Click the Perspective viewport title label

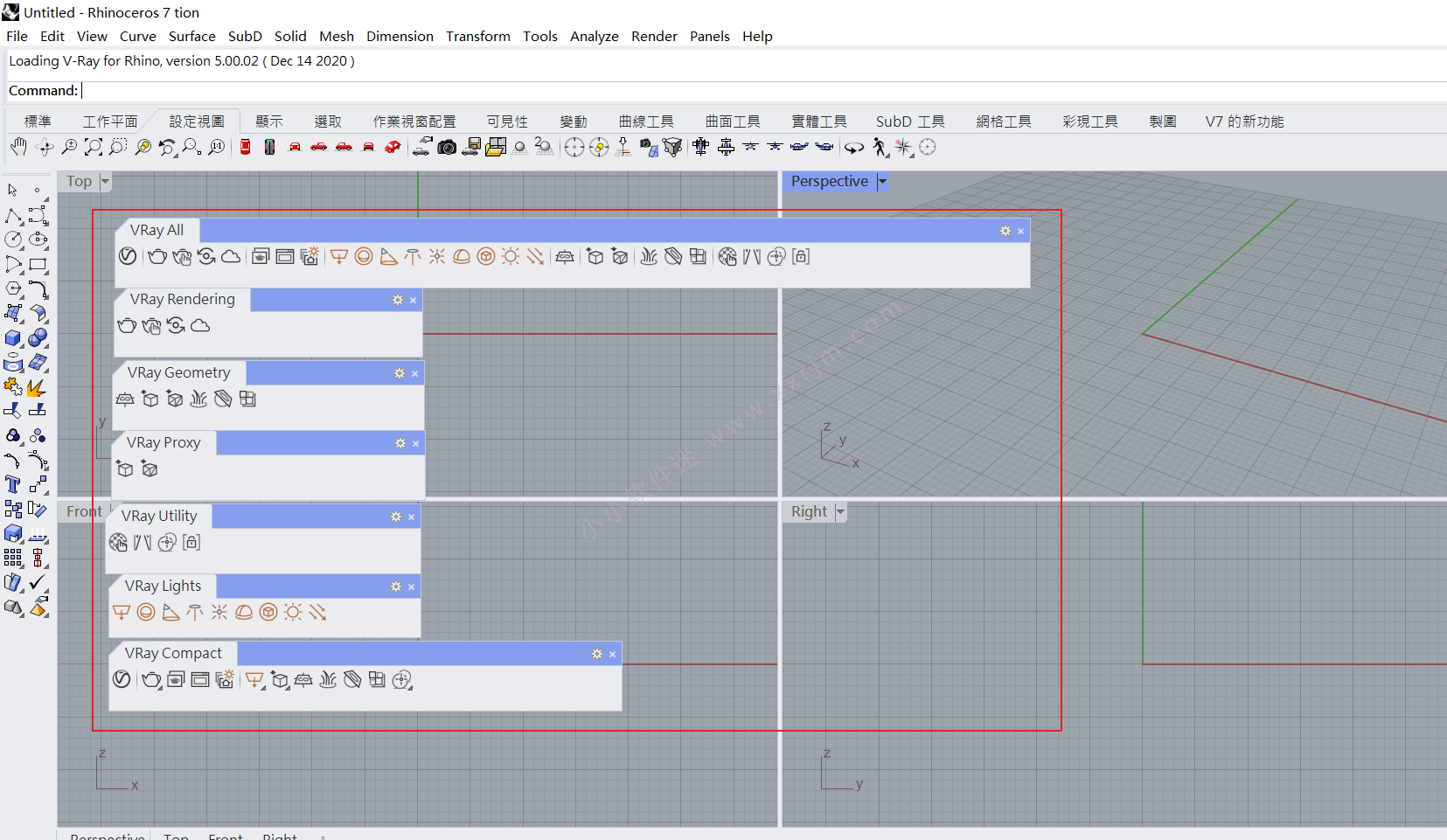(830, 182)
